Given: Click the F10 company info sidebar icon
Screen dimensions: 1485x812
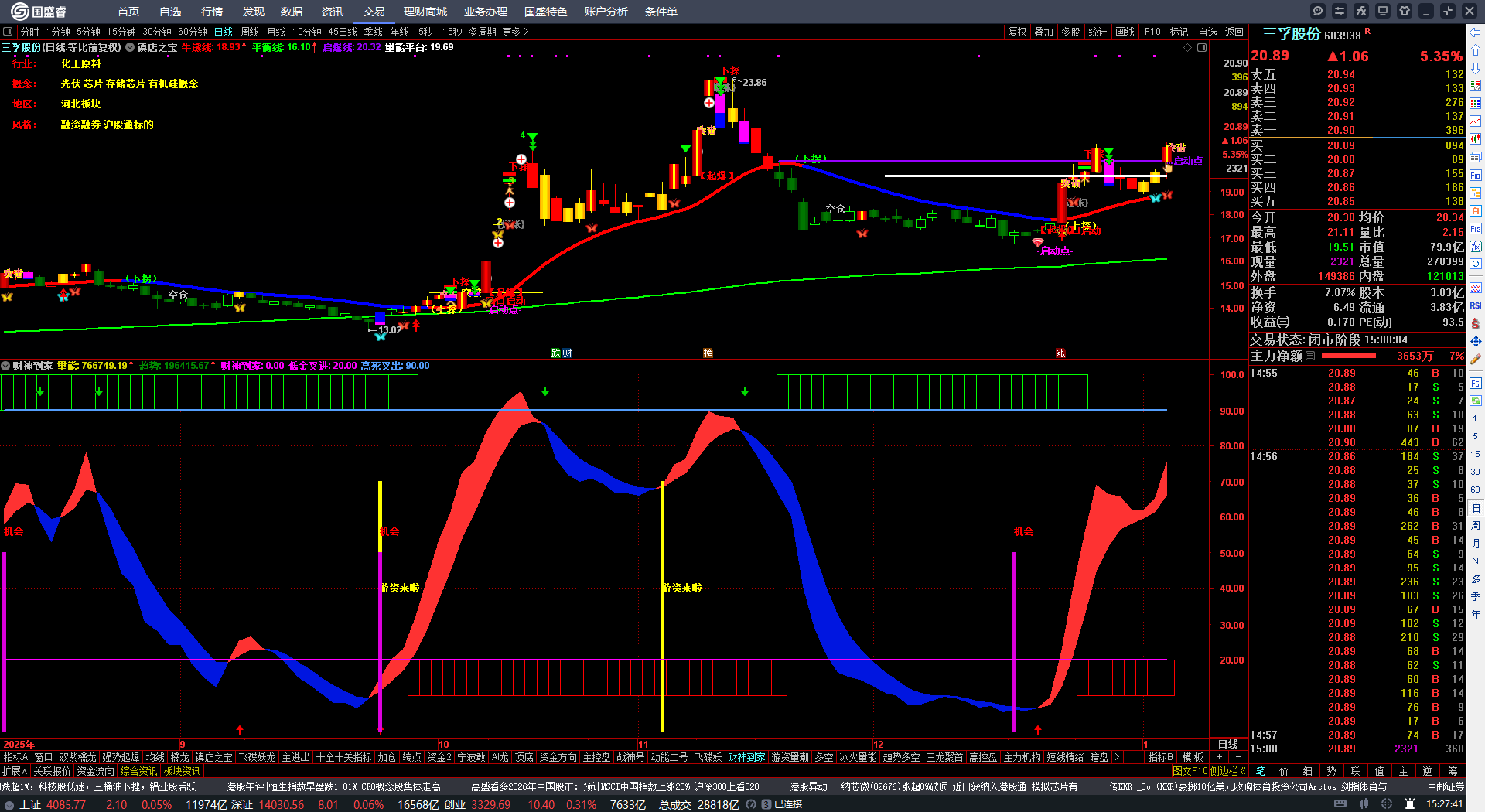Looking at the screenshot, I should 1476,176.
